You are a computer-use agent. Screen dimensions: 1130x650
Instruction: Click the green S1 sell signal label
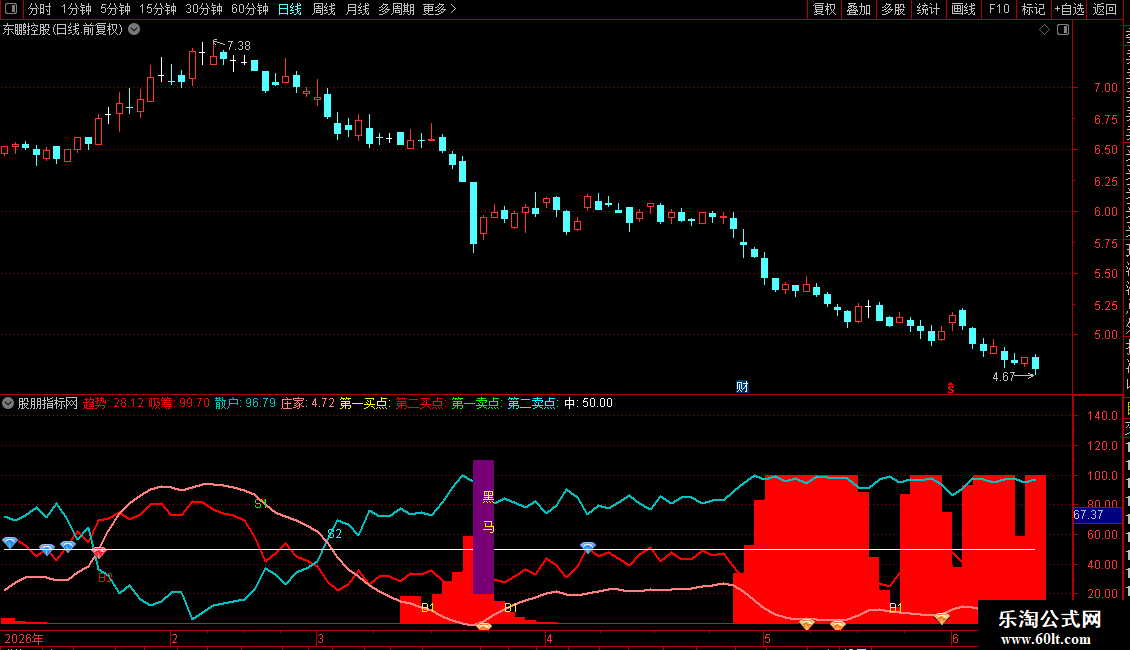click(261, 503)
